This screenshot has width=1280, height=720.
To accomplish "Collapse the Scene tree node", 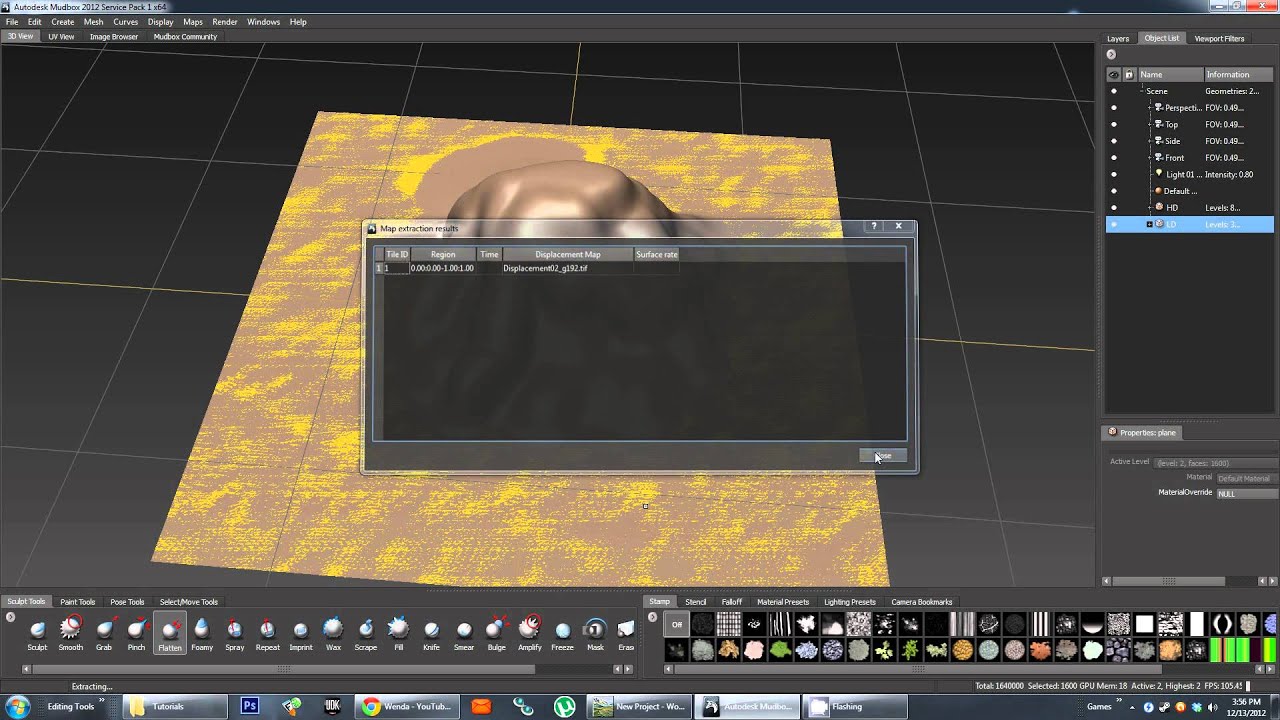I will 1141,91.
